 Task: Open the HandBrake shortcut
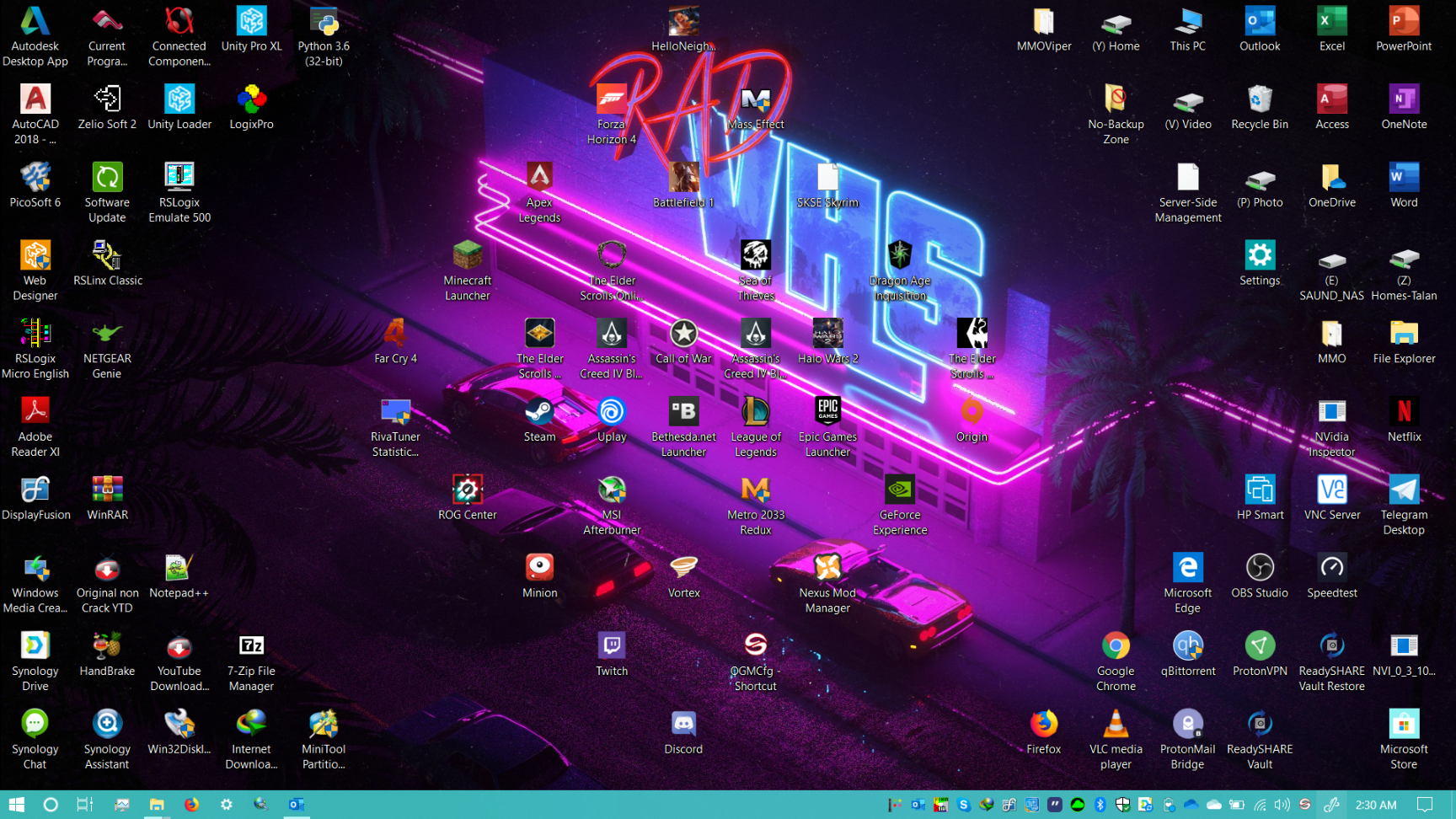tap(107, 655)
